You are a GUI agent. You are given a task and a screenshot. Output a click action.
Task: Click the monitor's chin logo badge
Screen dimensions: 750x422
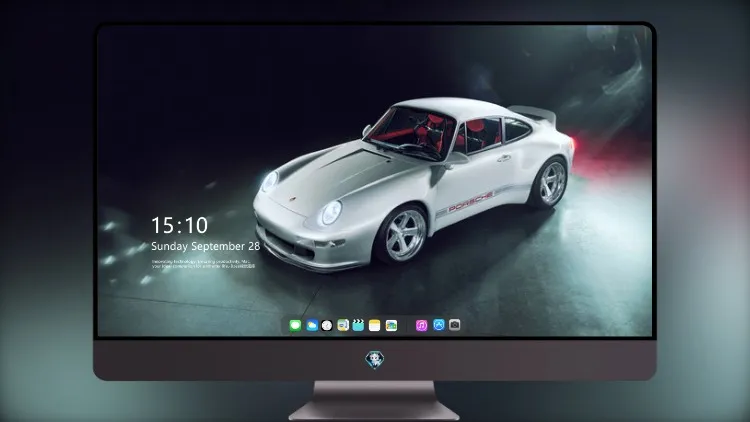click(x=375, y=360)
